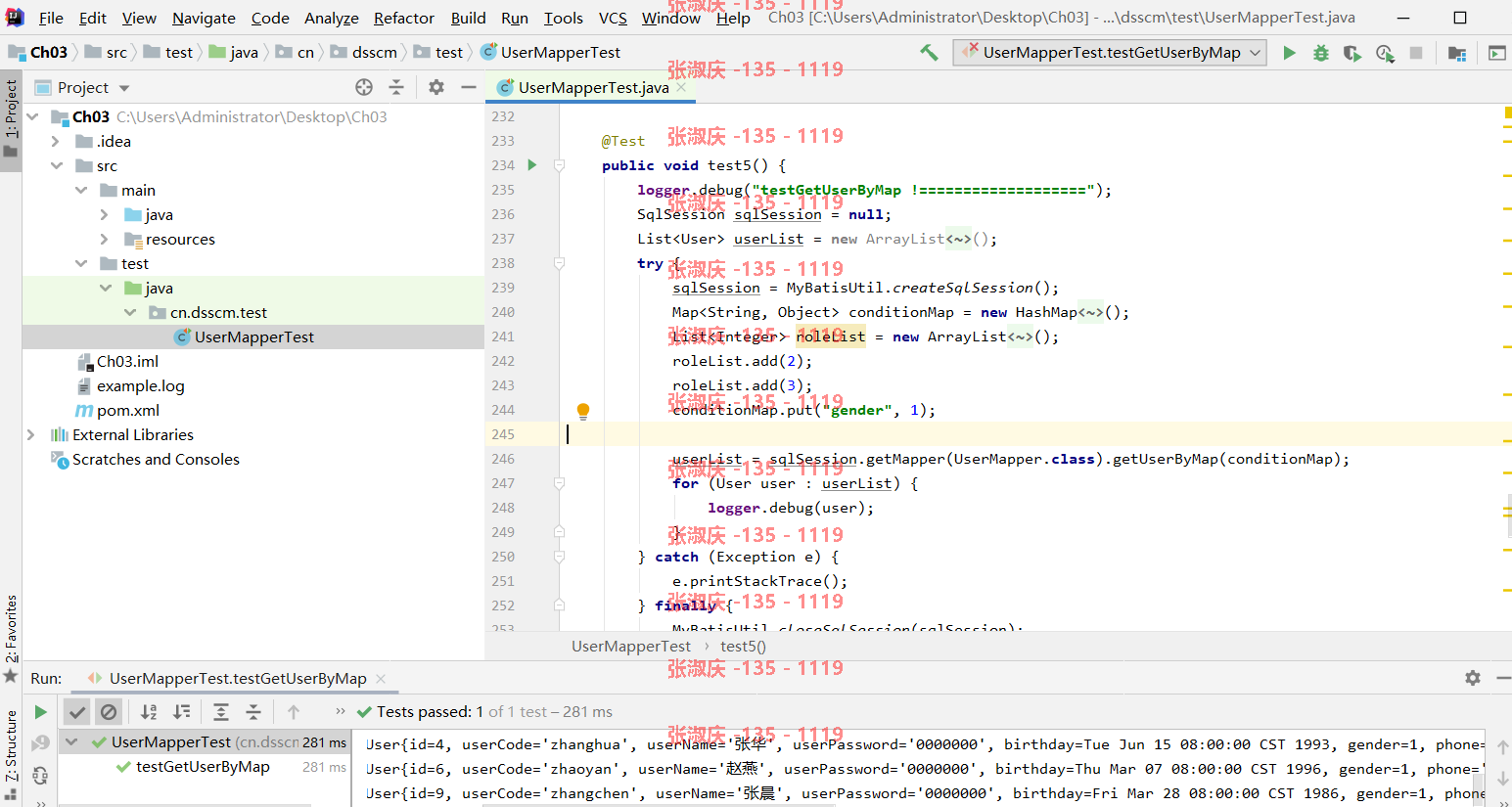
Task: Click the Build project hammer icon
Action: (x=929, y=53)
